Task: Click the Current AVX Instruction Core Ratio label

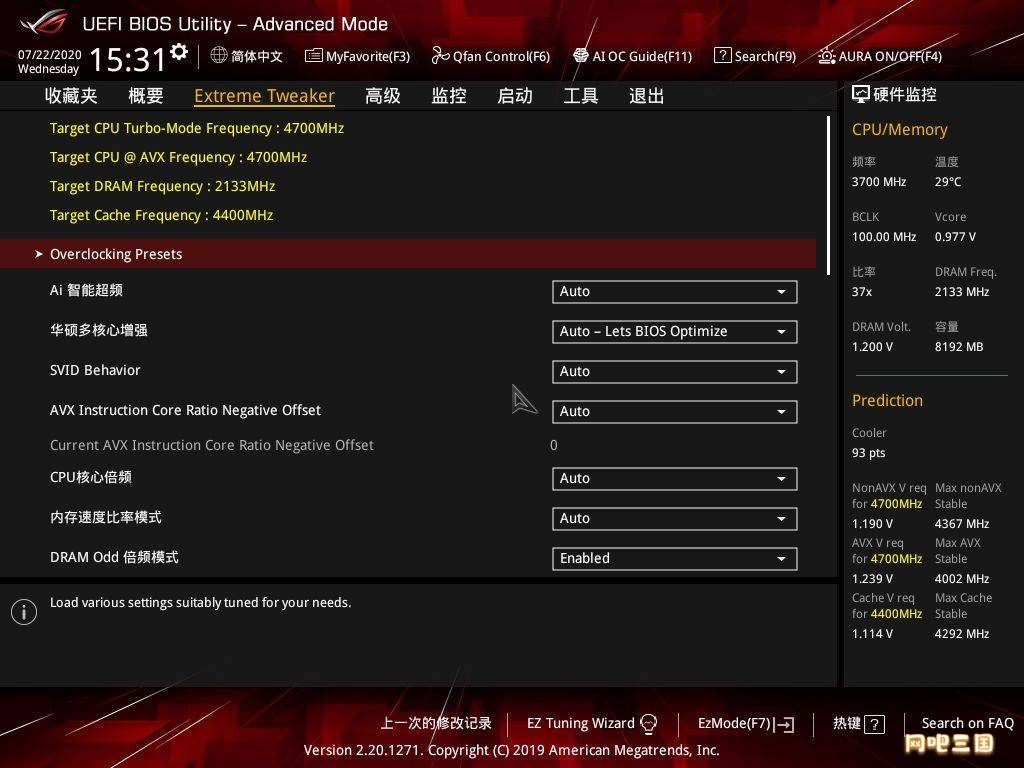Action: pos(212,445)
